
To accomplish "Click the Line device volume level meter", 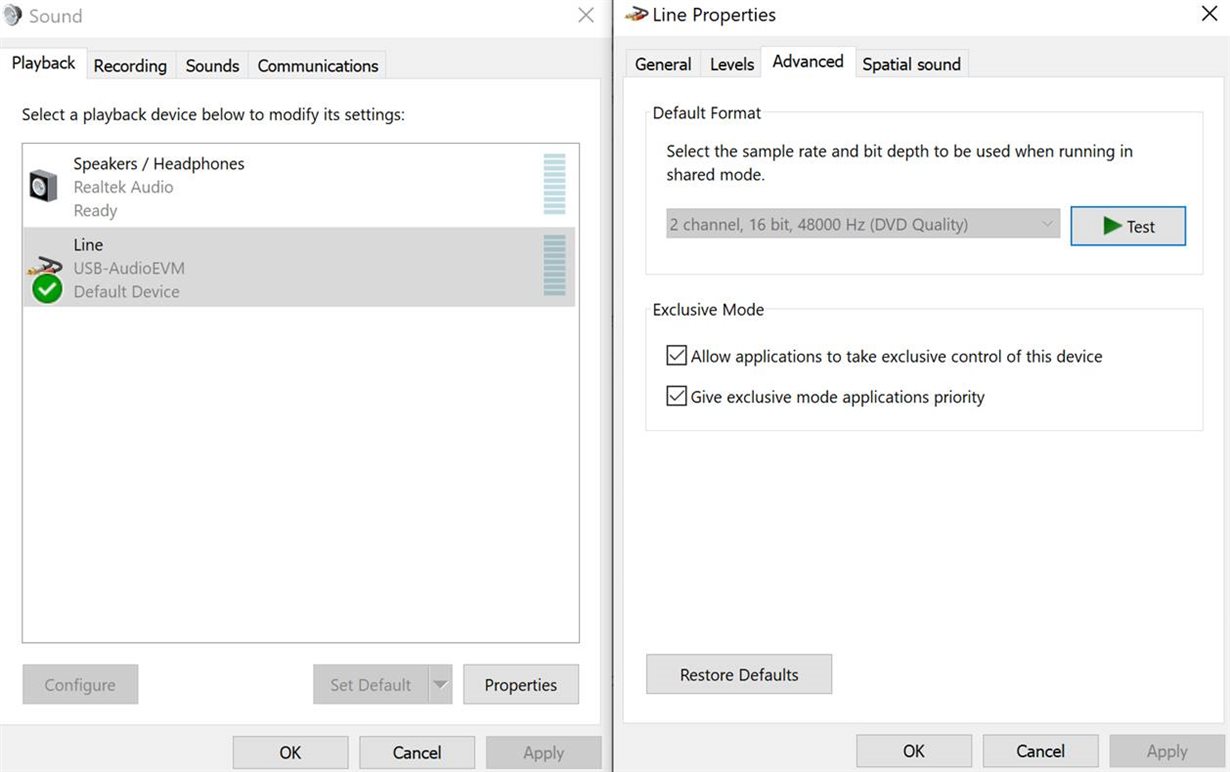I will (x=554, y=265).
